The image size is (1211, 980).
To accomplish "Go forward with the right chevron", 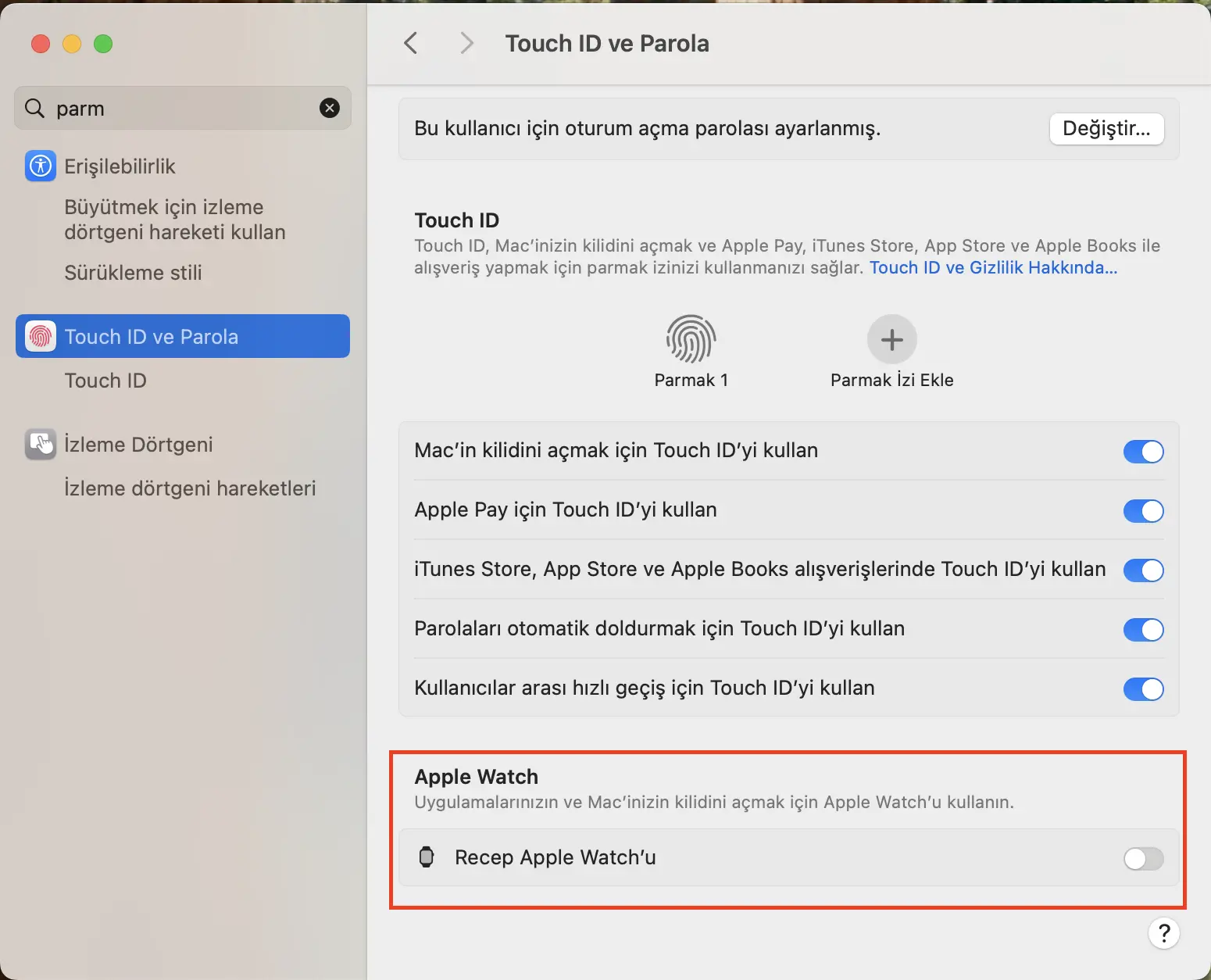I will (466, 43).
